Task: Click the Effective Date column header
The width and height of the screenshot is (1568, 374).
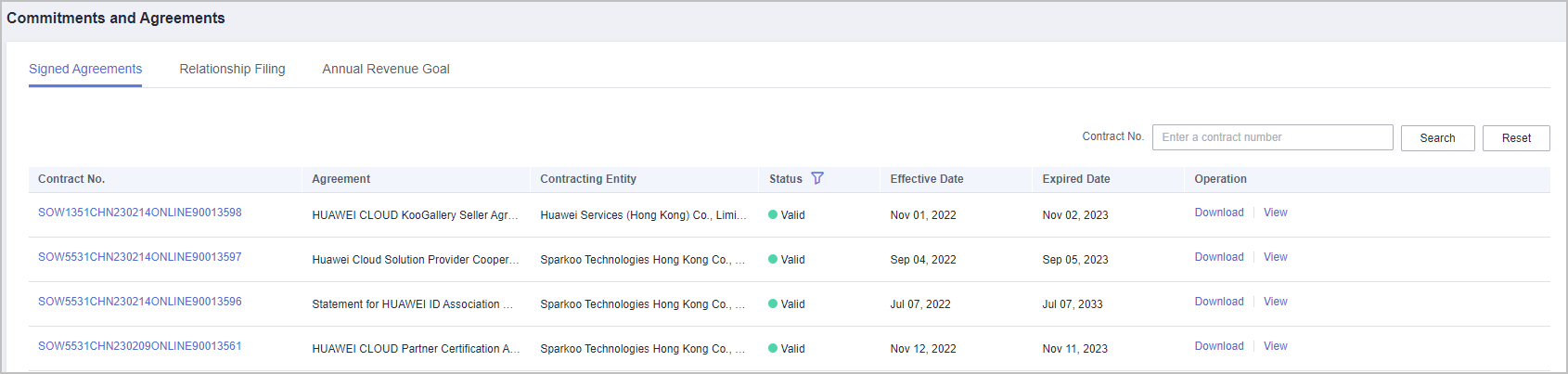Action: [x=926, y=179]
